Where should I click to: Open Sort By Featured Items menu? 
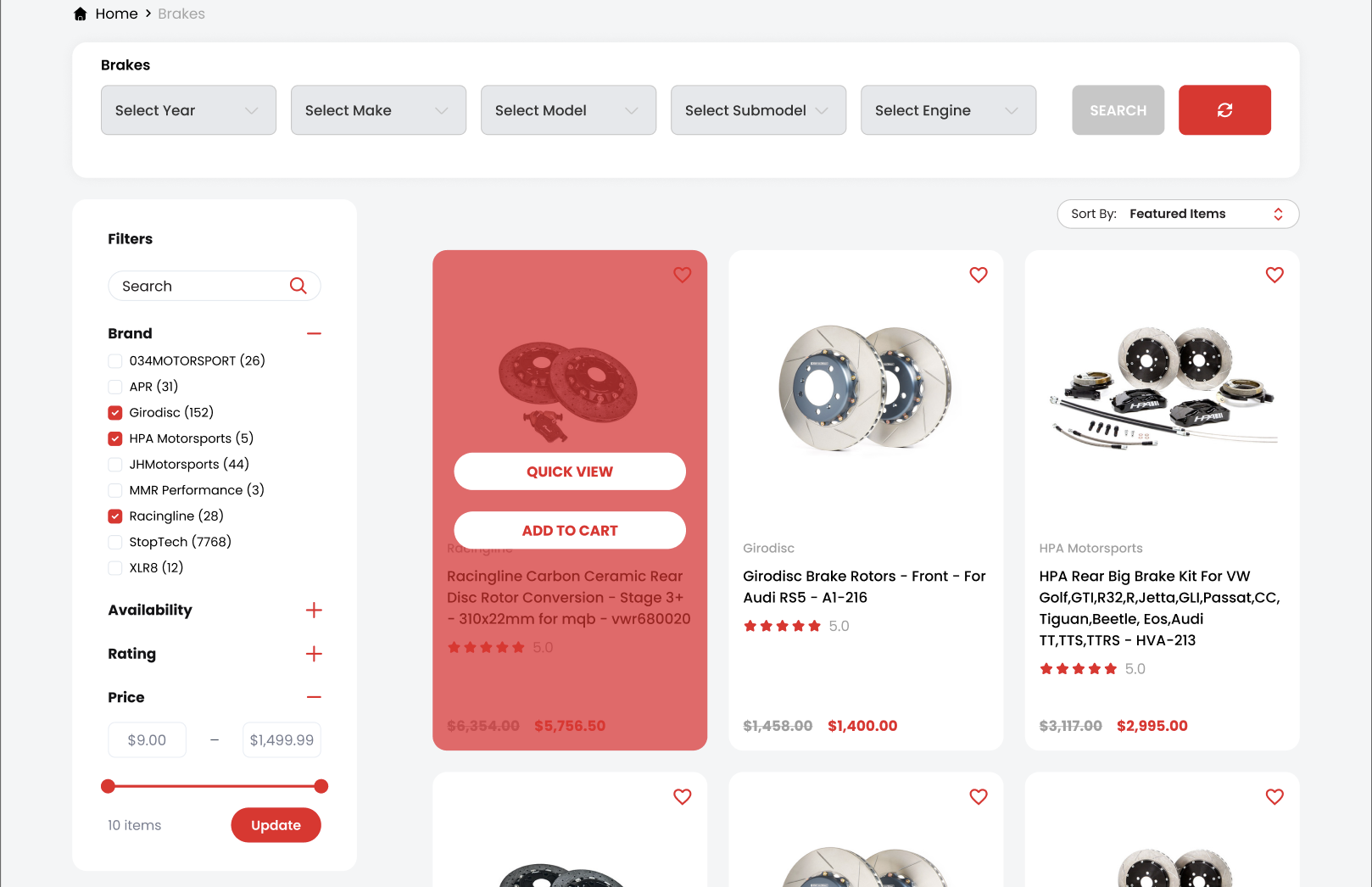click(x=1178, y=214)
